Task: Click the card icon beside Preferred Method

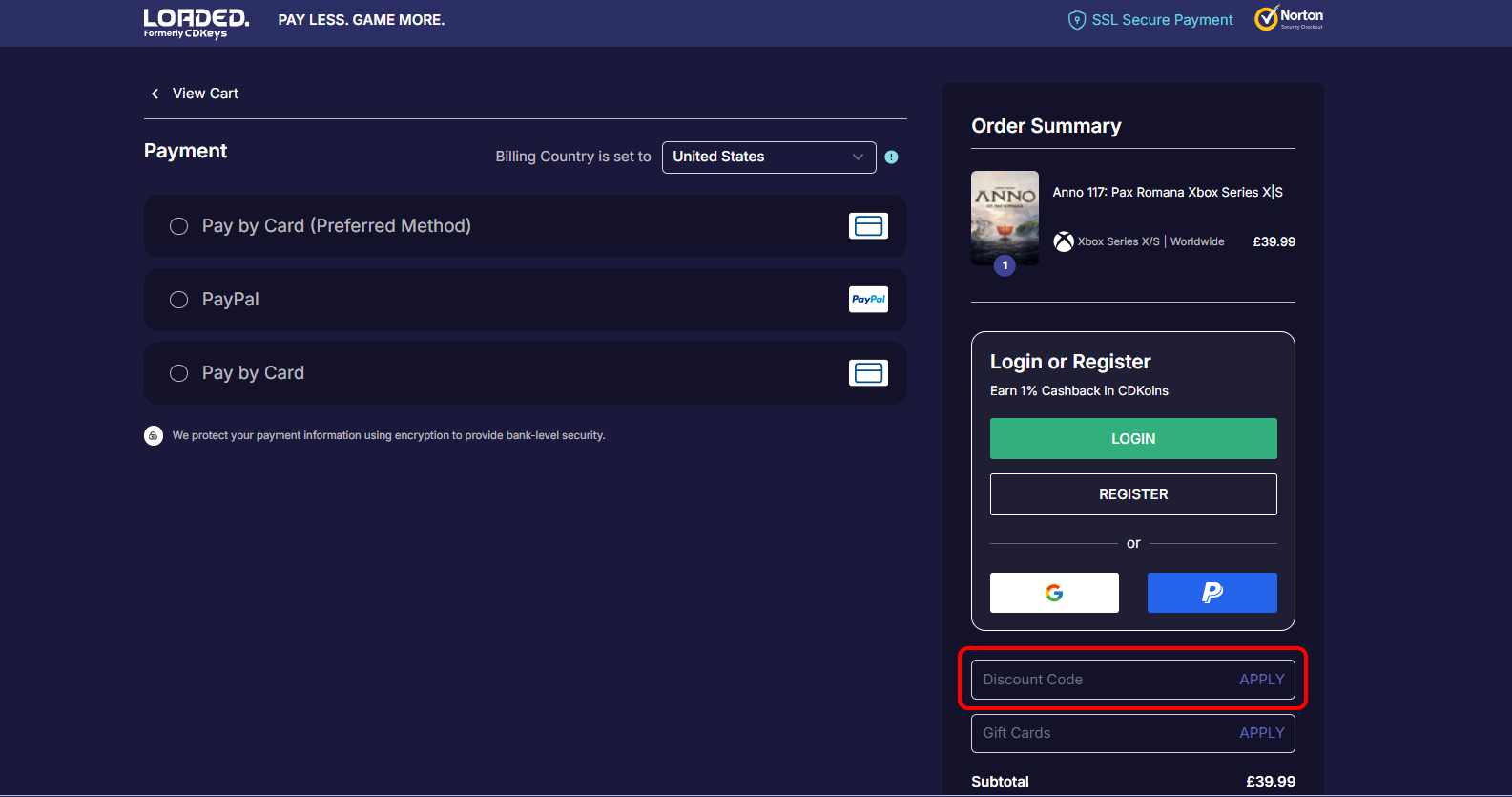Action: [868, 226]
